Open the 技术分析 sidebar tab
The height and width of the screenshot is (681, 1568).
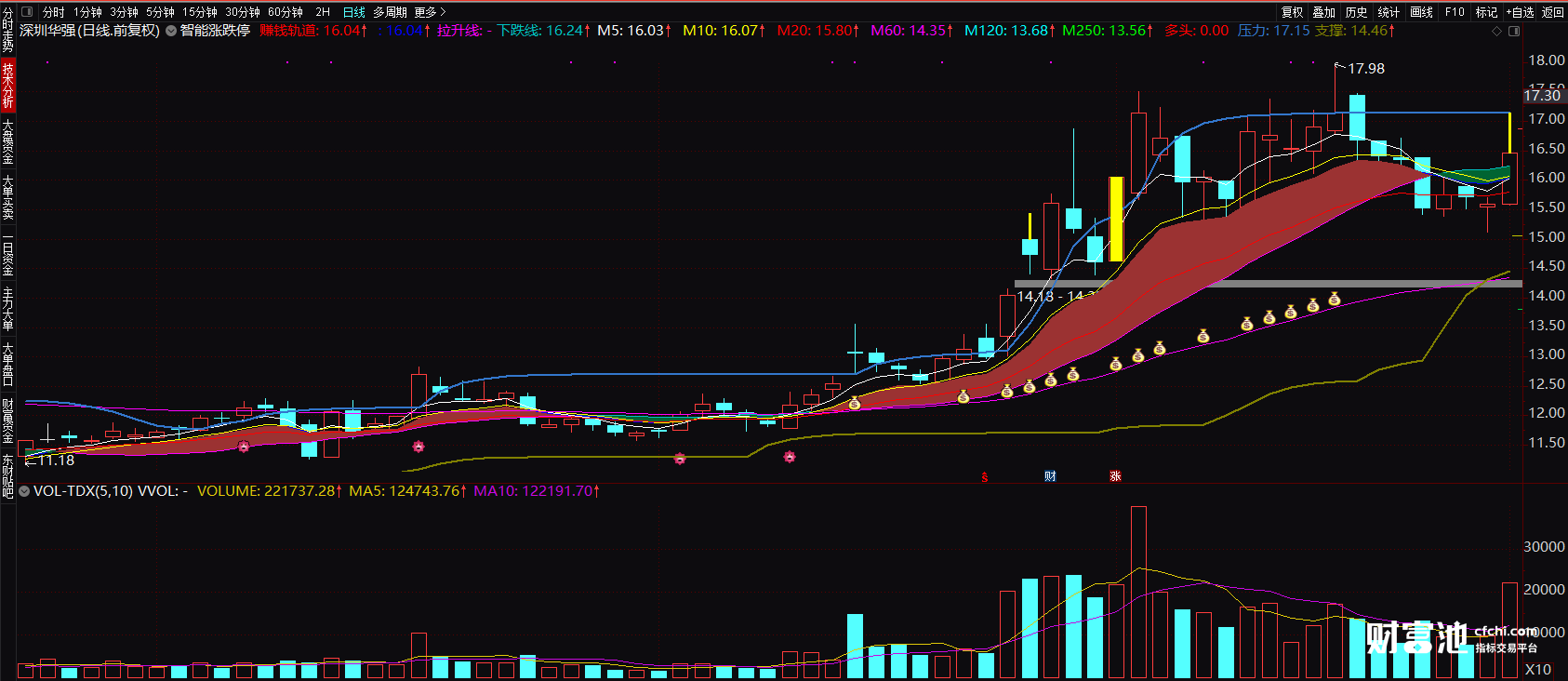7,86
